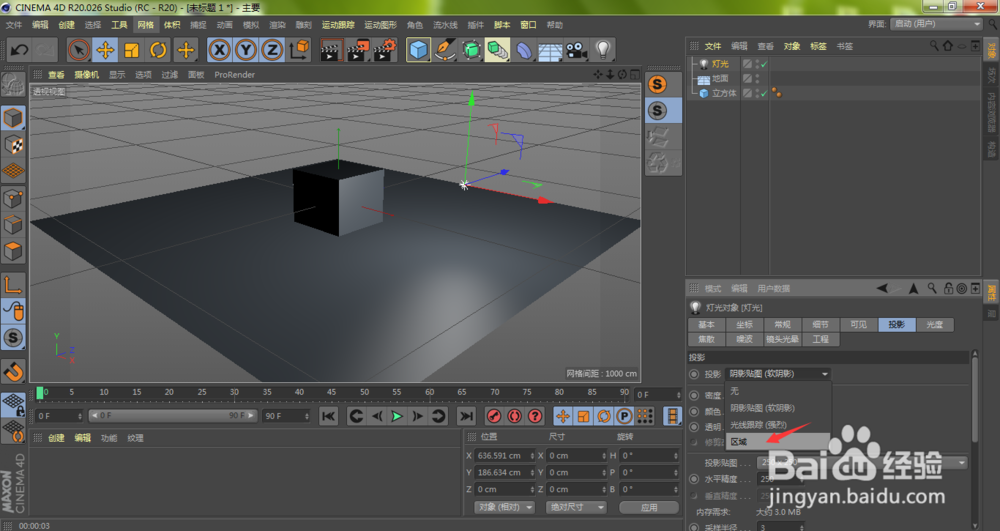Switch to Texture mode in left palette
This screenshot has width=1000, height=531.
click(x=13, y=145)
